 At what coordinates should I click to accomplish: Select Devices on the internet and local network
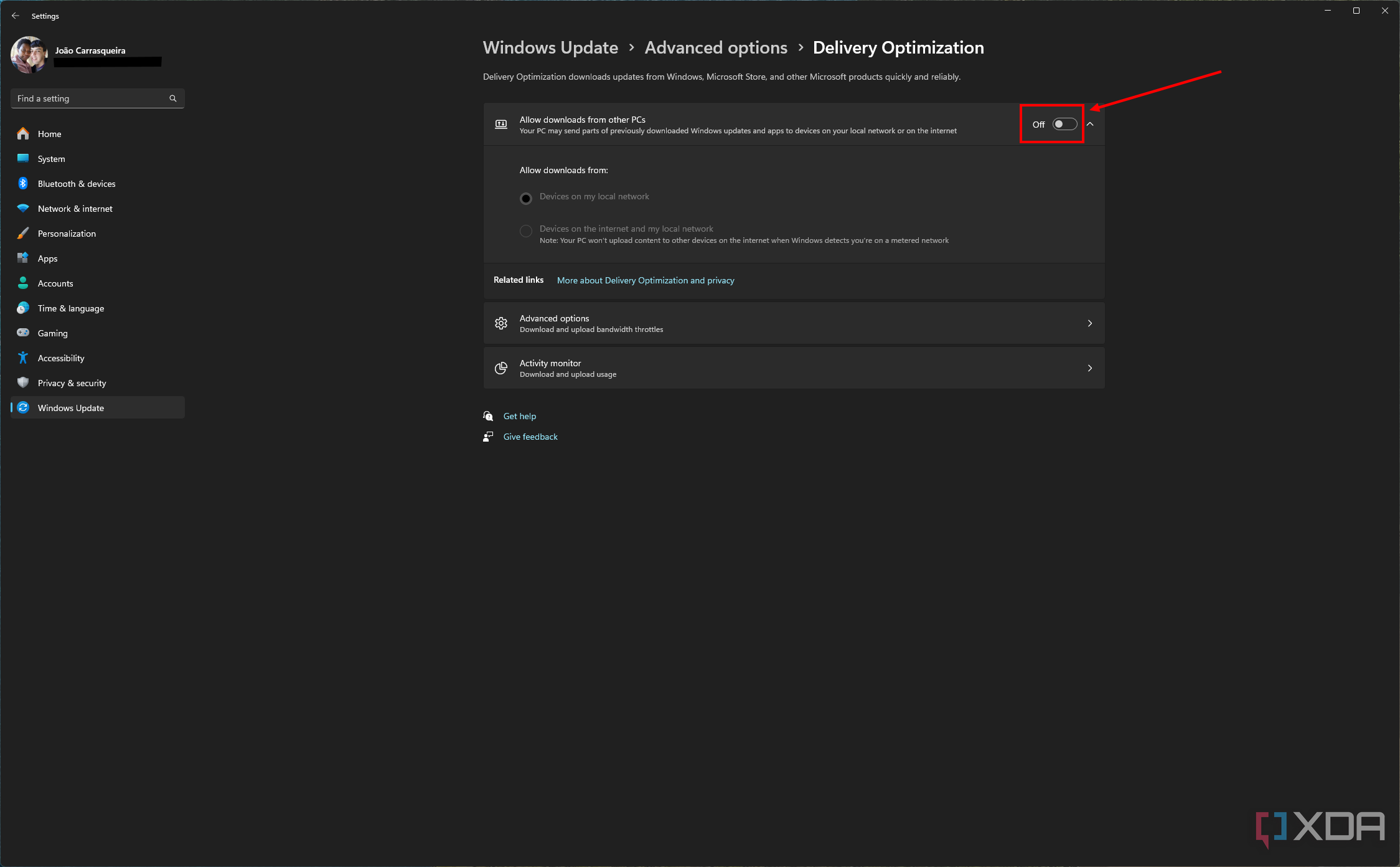tap(526, 231)
